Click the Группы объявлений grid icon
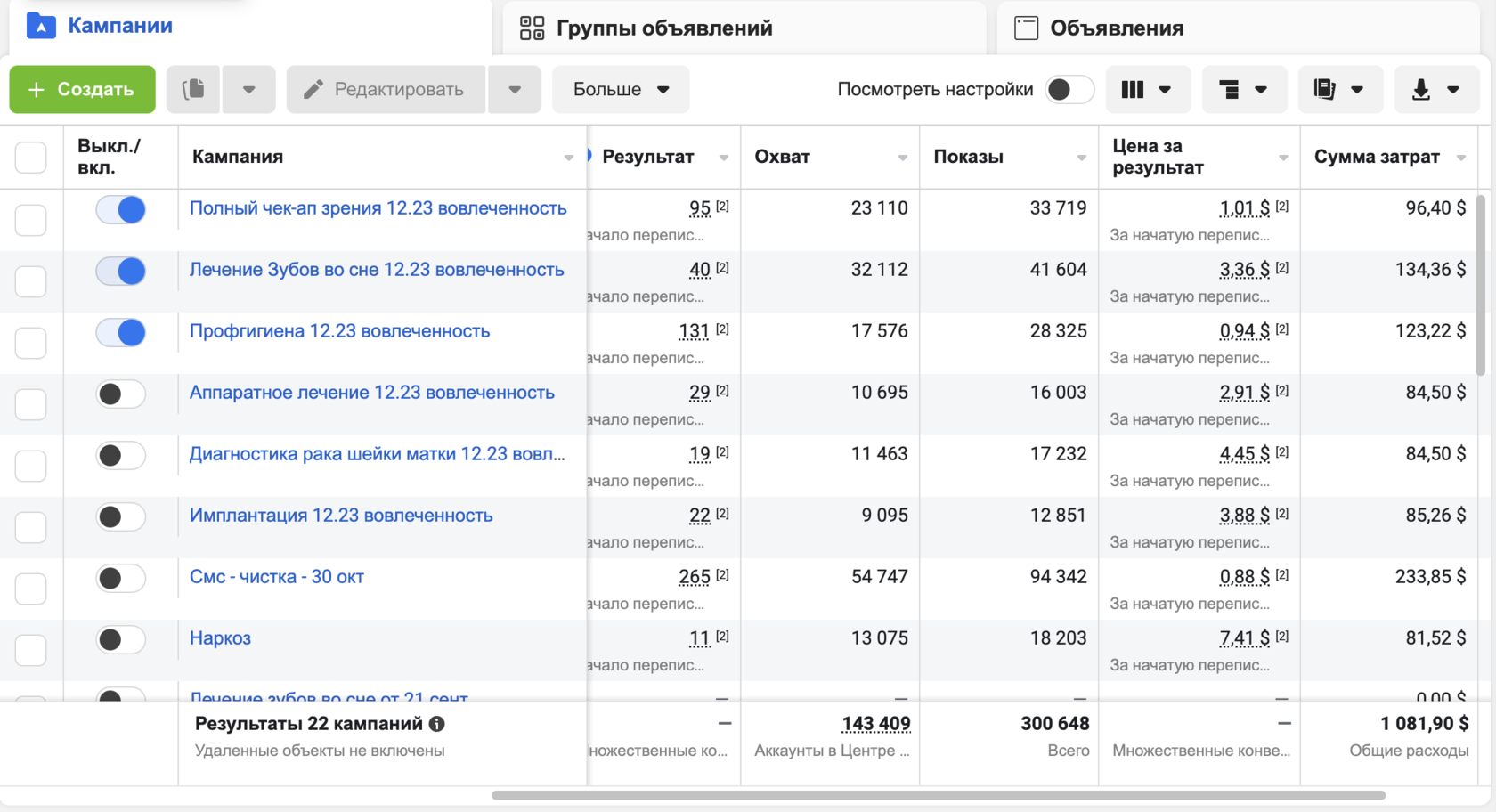1496x812 pixels. click(x=532, y=28)
